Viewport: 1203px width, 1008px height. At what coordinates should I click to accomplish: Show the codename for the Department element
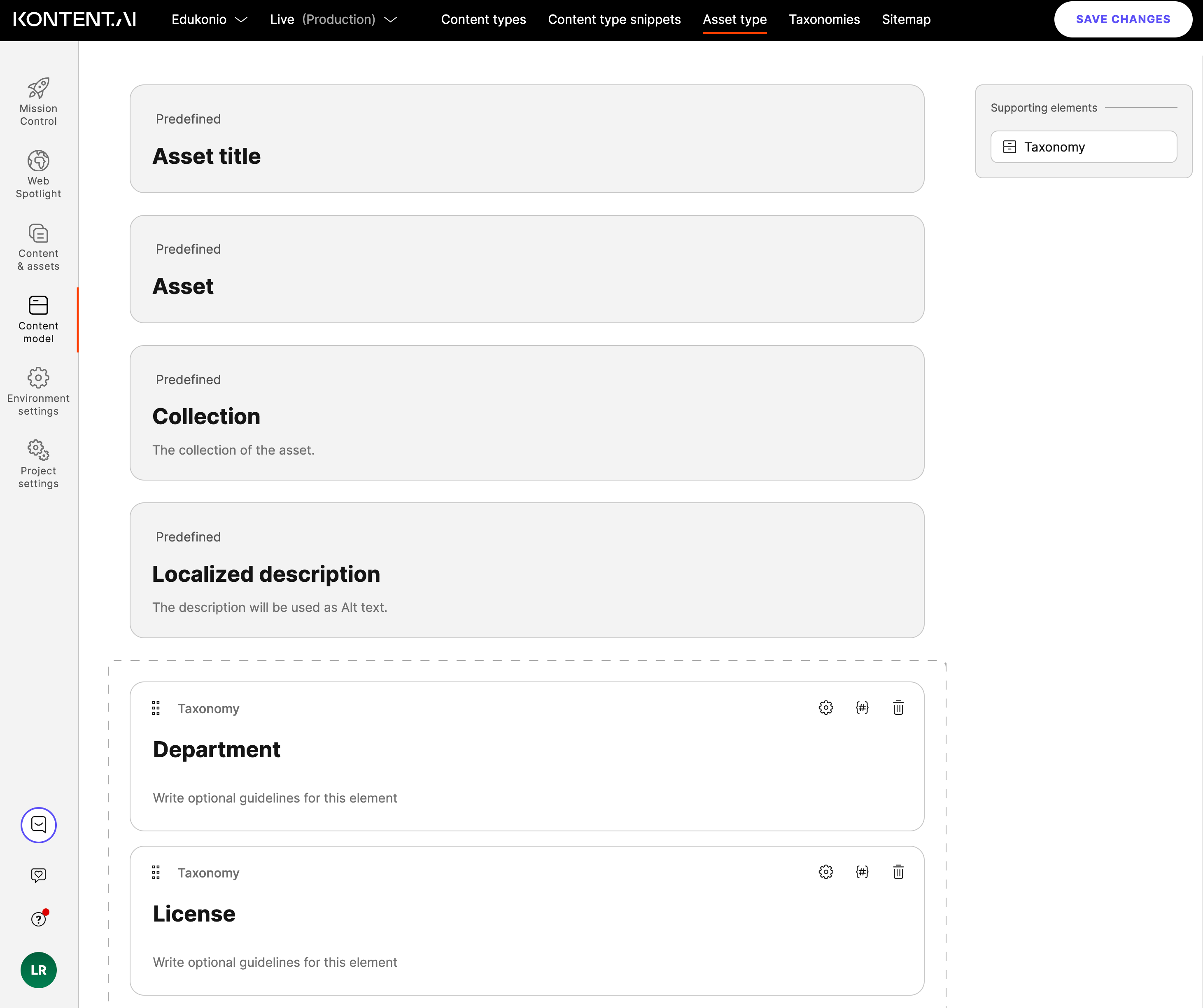click(x=862, y=707)
